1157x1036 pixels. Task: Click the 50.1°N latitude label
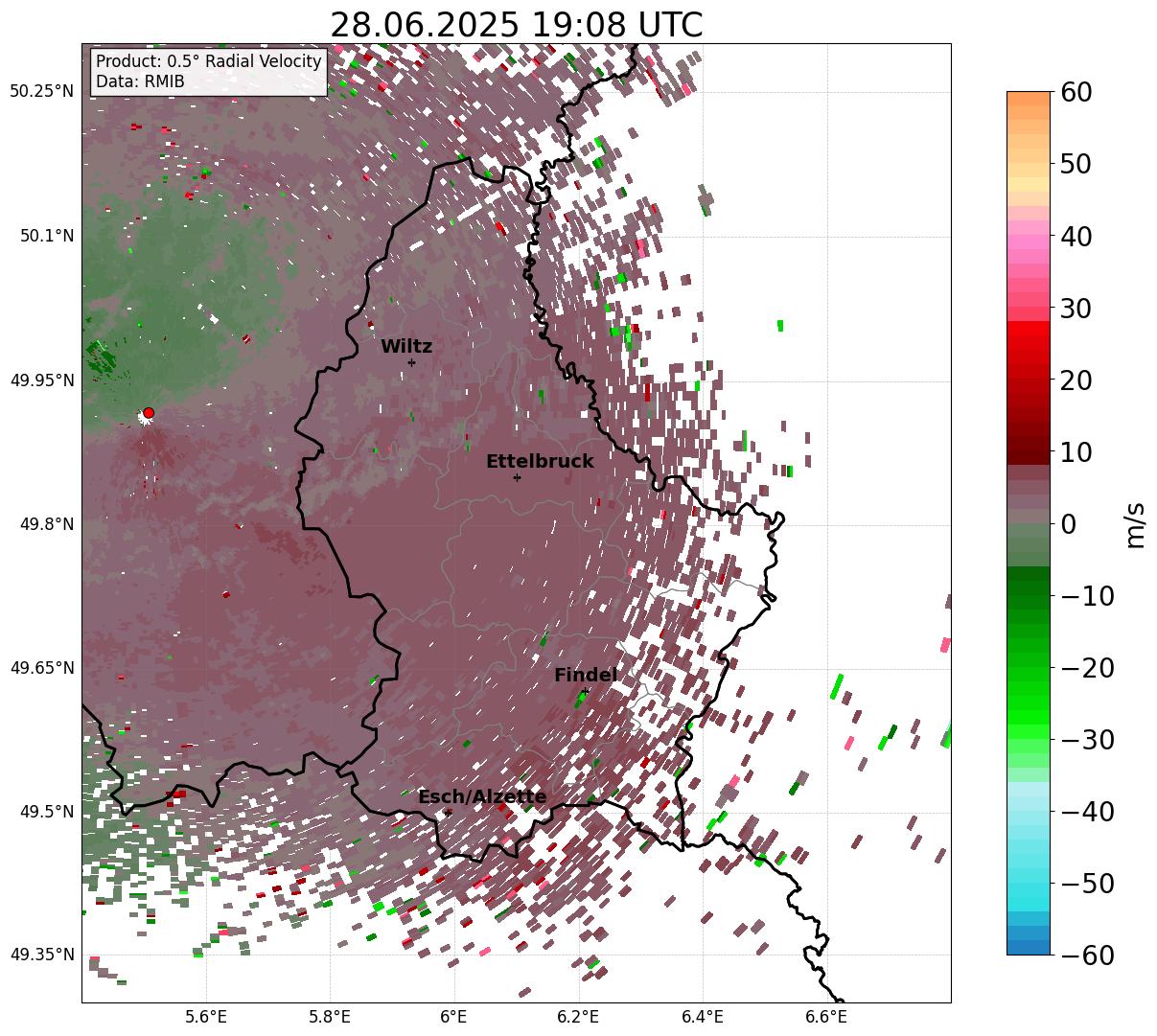pos(46,236)
